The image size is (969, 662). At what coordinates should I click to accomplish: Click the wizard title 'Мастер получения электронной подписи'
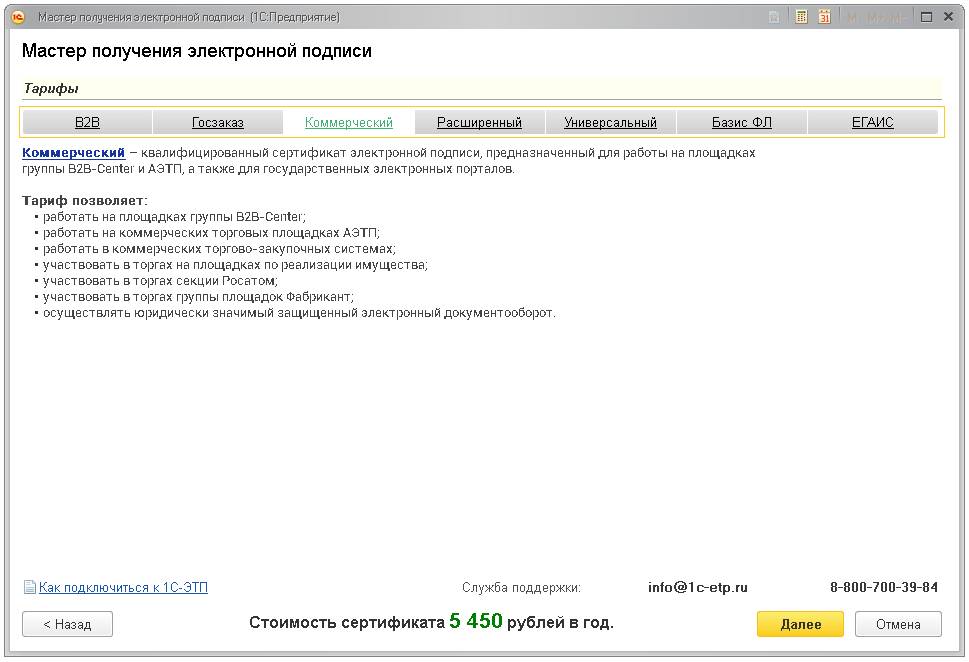tap(197, 51)
